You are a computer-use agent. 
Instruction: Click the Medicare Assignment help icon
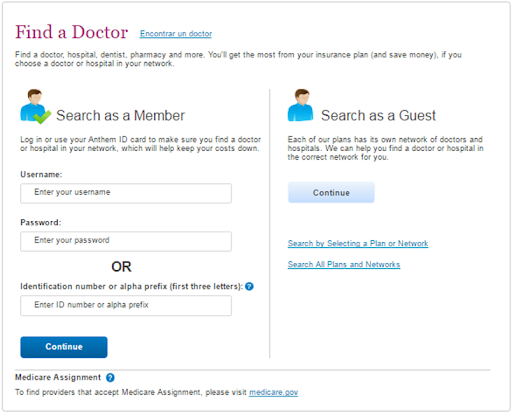110,378
